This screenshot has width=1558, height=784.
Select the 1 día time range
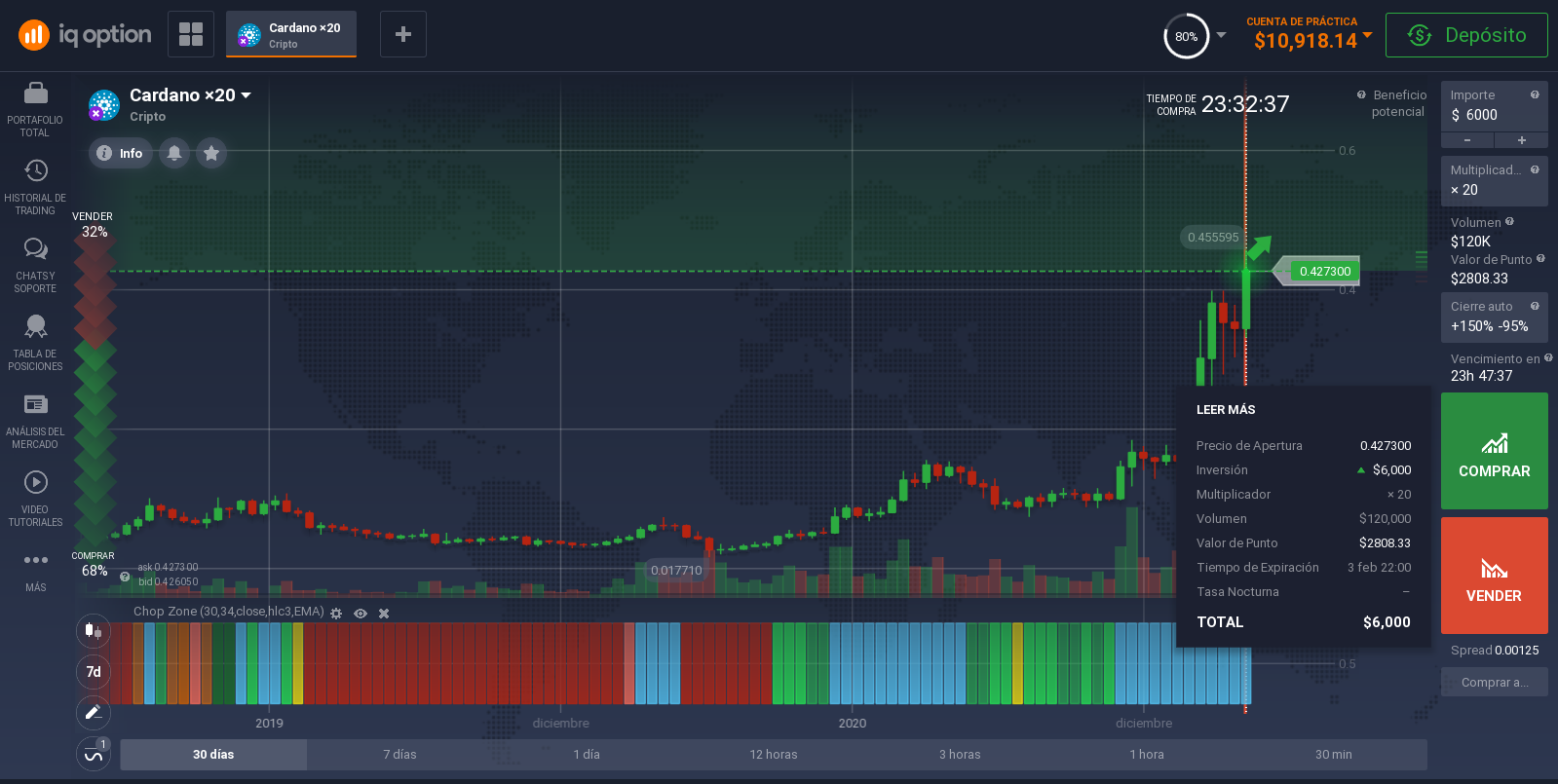[x=587, y=755]
